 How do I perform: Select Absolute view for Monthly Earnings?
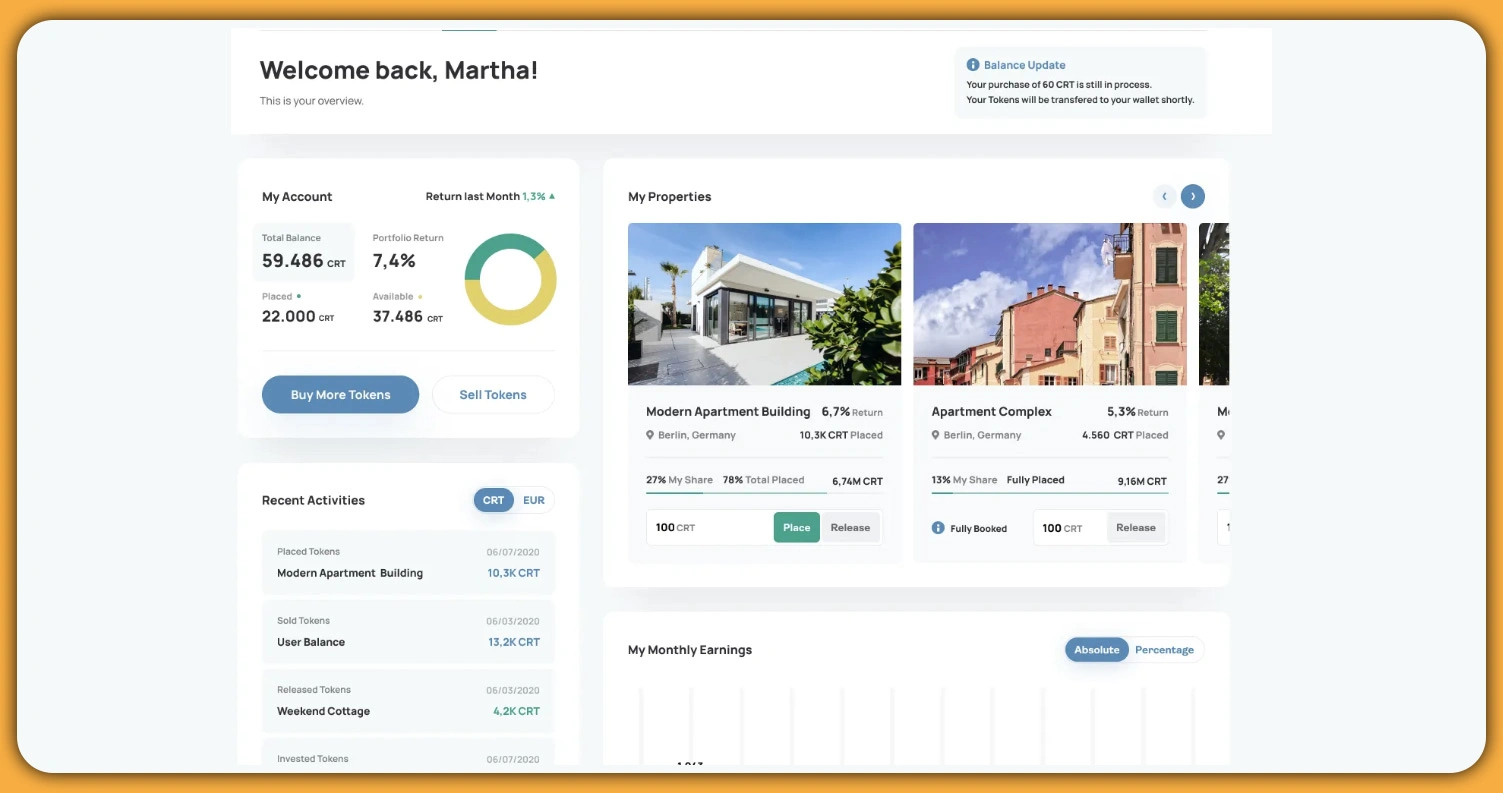coord(1096,650)
